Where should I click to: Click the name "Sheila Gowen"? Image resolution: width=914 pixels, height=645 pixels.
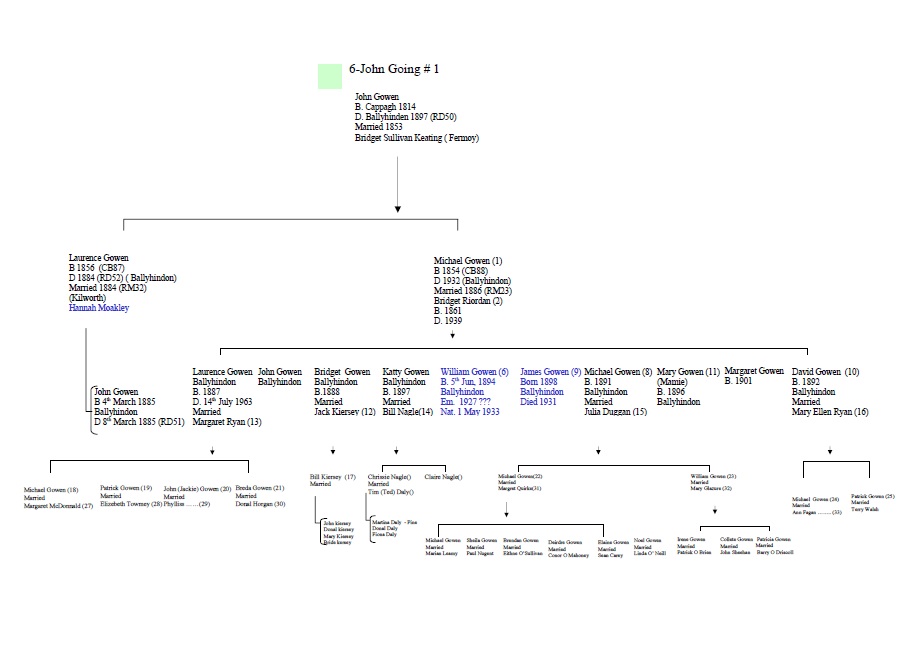click(x=481, y=540)
